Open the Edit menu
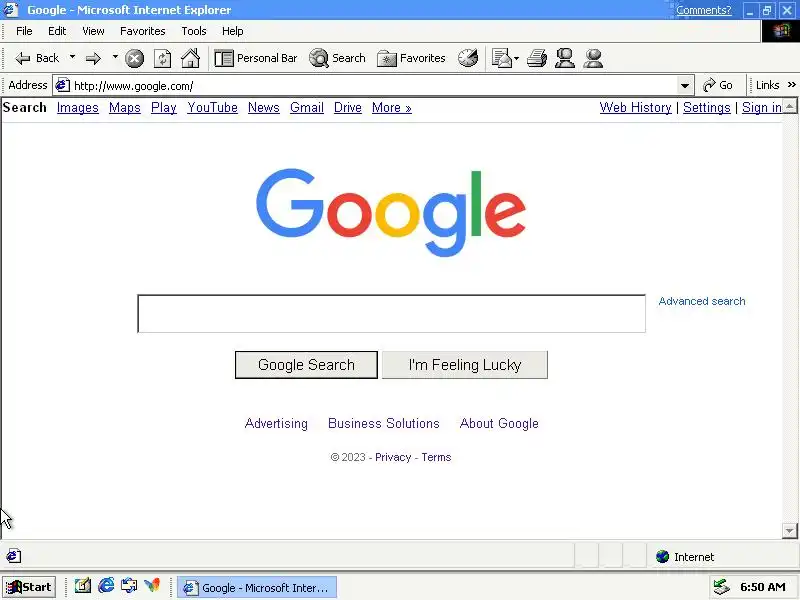Screen dimensions: 800x600 click(57, 31)
